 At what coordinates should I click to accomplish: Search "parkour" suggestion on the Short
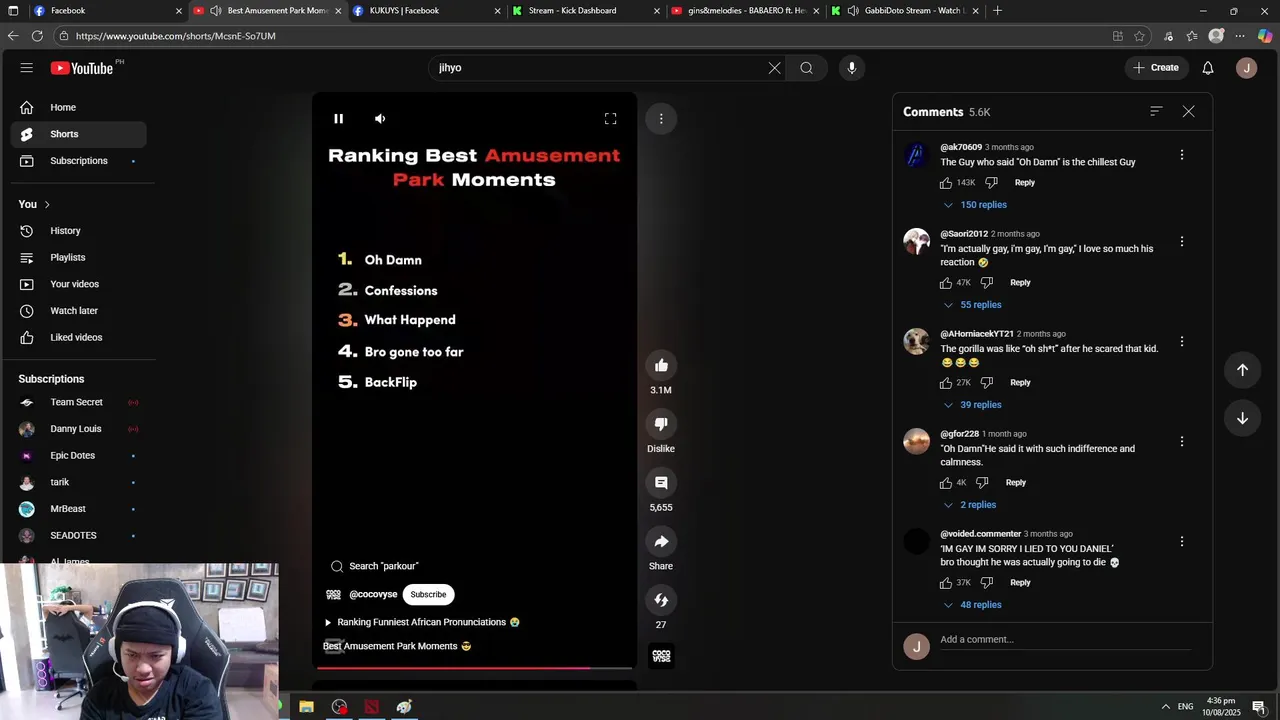pyautogui.click(x=375, y=566)
